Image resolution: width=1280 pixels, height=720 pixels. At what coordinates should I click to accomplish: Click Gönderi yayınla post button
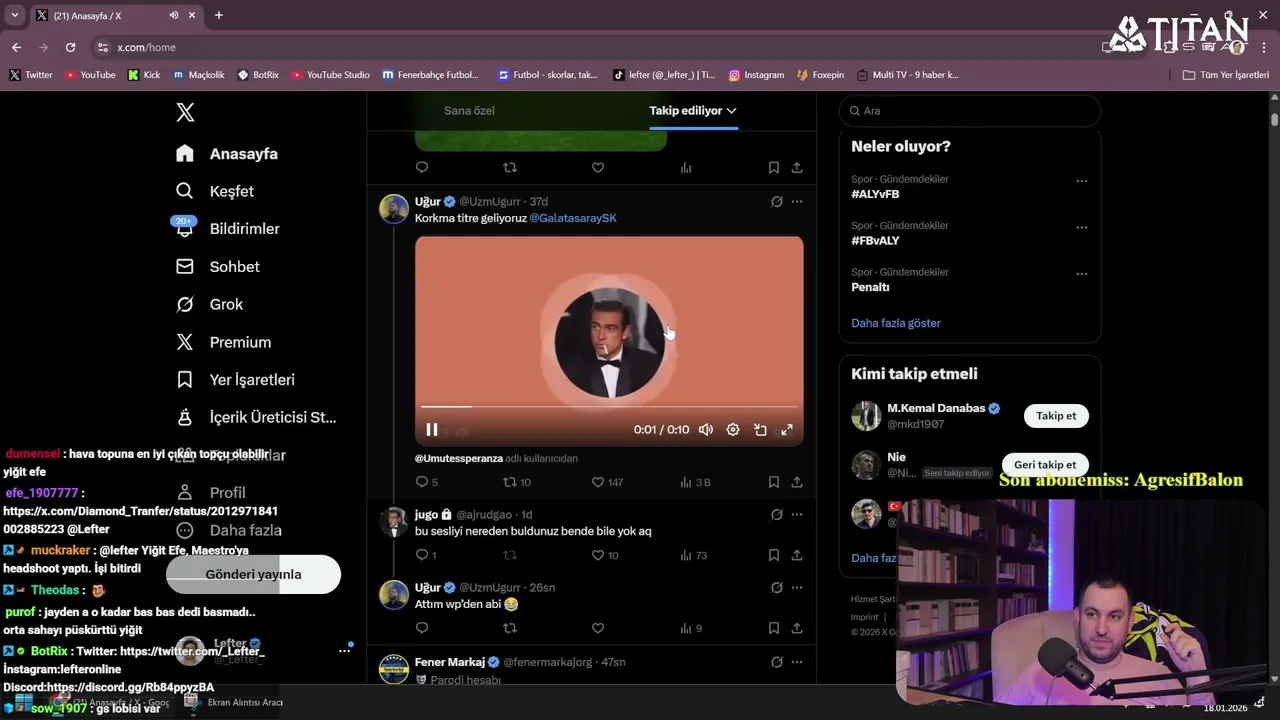[253, 575]
